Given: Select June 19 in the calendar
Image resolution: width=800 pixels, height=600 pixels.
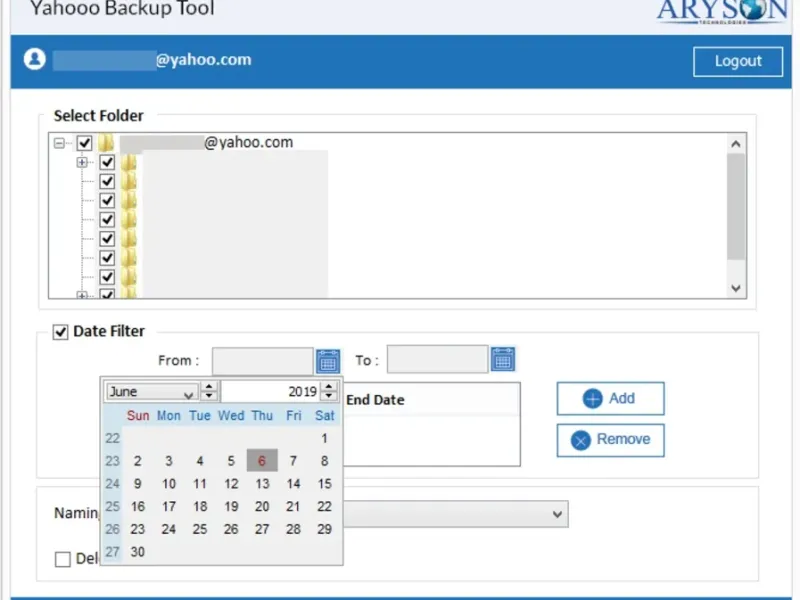Looking at the screenshot, I should (x=231, y=507).
